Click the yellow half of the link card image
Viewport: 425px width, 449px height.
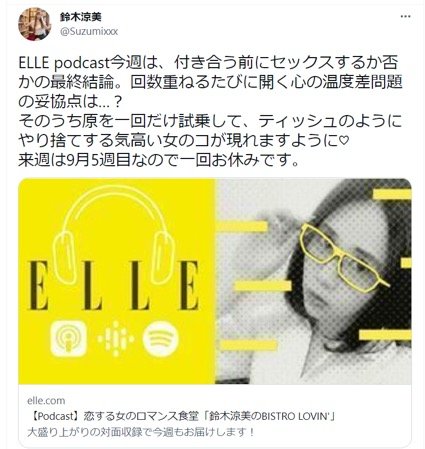click(x=117, y=281)
